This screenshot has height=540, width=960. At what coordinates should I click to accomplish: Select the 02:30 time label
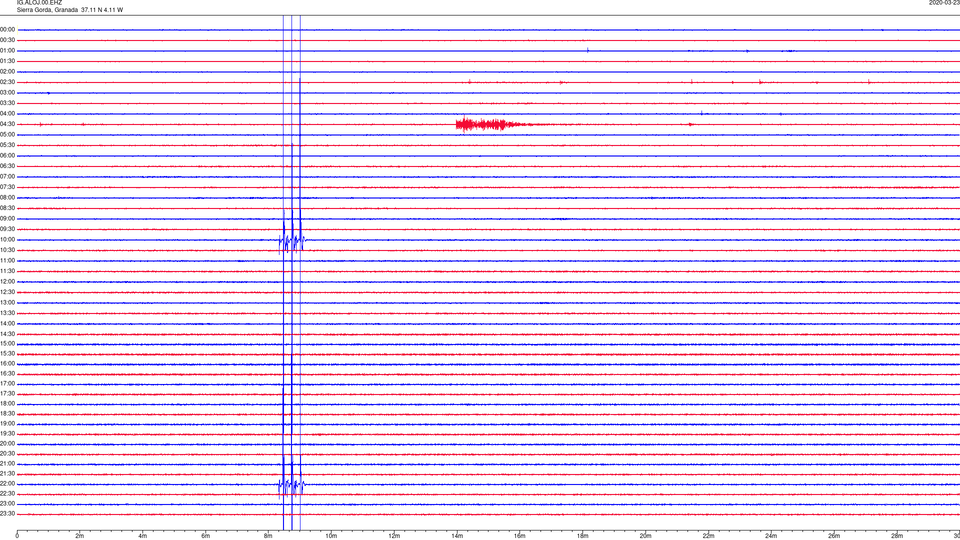coord(7,82)
